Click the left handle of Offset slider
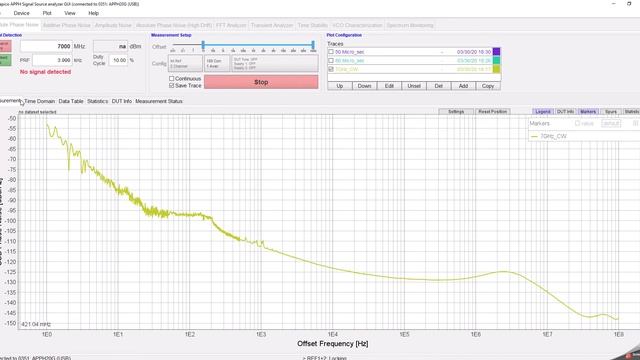 [x=203, y=44]
